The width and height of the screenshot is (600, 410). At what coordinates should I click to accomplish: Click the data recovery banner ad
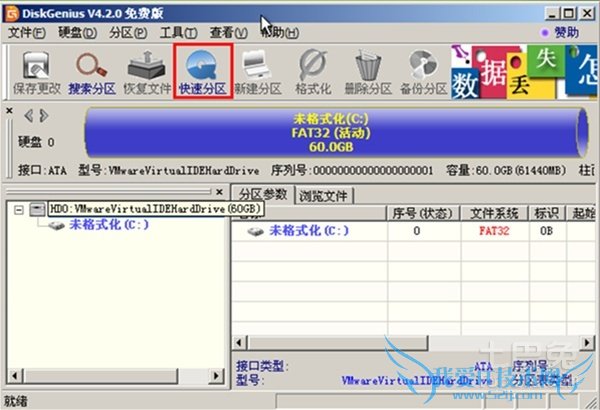(524, 72)
